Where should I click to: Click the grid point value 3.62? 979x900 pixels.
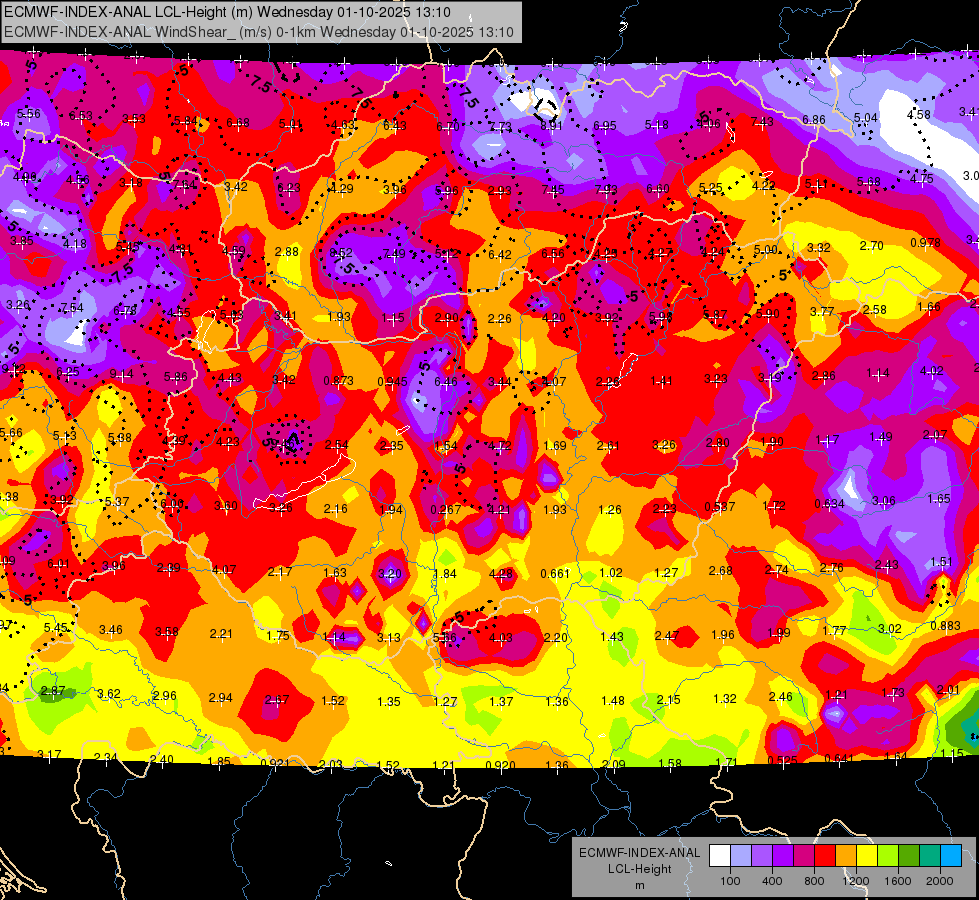(x=109, y=693)
